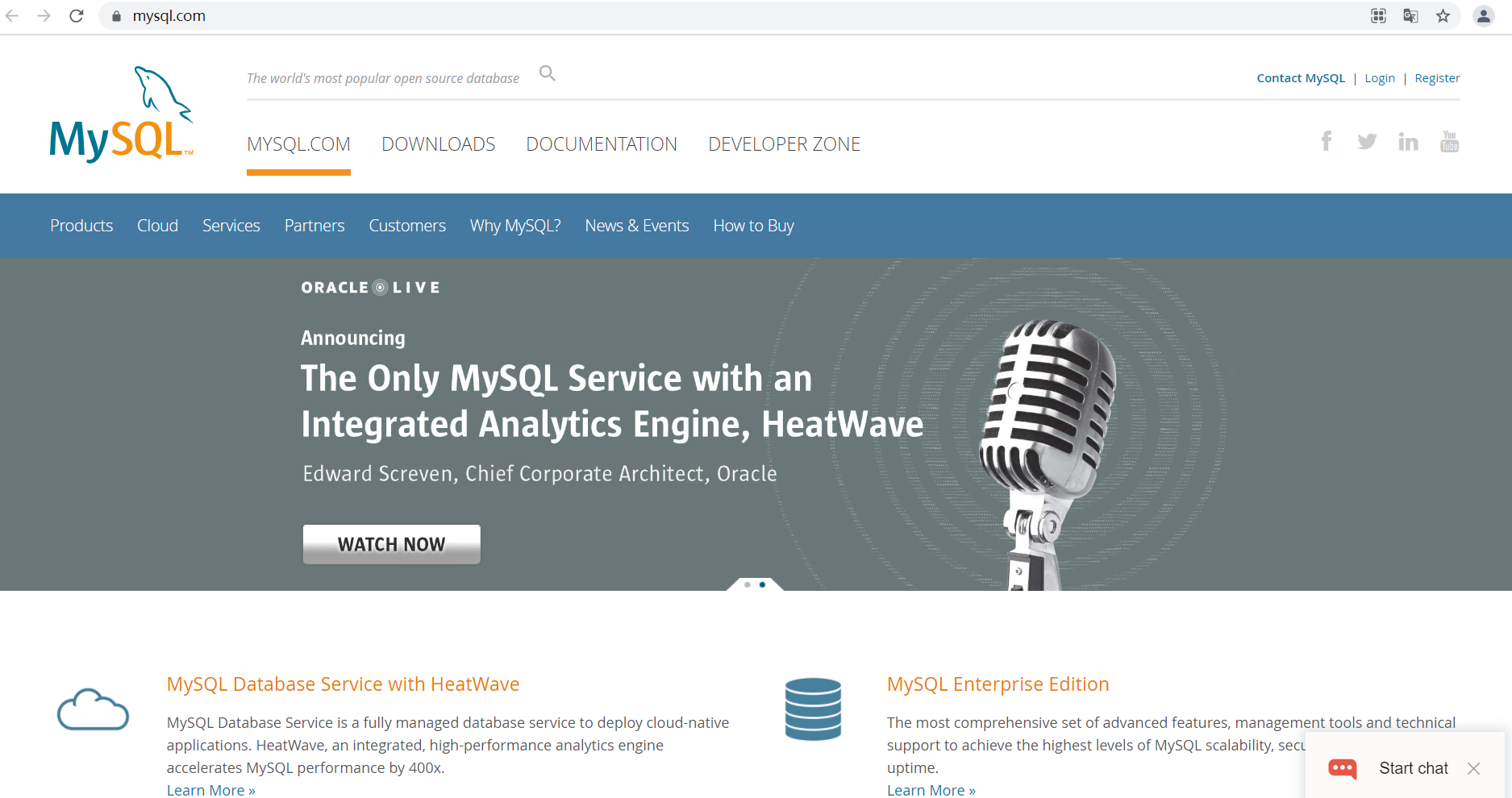Open MySQL's YouTube channel icon
Image resolution: width=1512 pixels, height=798 pixels.
[1449, 141]
